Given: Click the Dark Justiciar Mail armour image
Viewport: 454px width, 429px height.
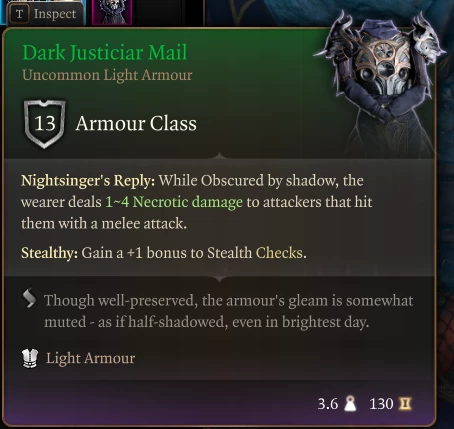Looking at the screenshot, I should (380, 83).
